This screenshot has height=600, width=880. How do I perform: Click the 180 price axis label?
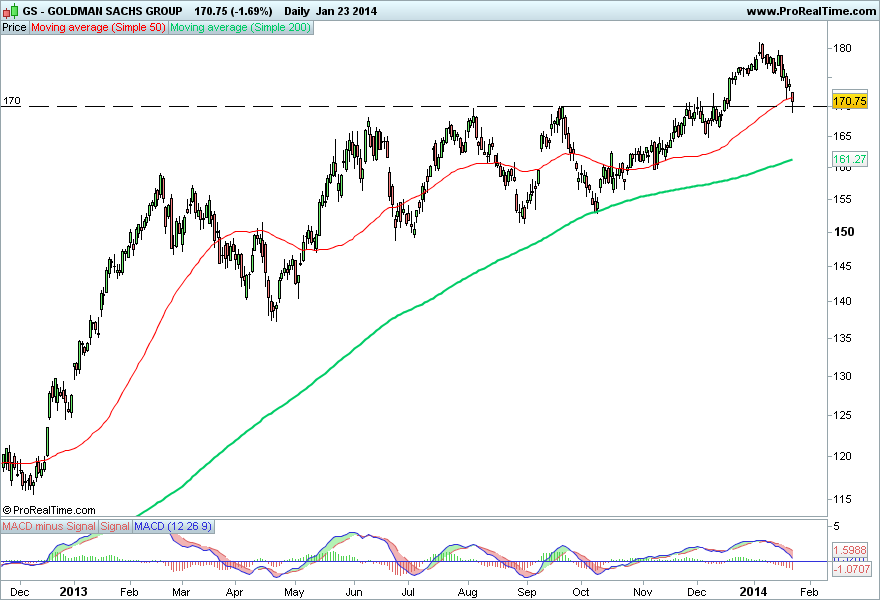coord(842,48)
